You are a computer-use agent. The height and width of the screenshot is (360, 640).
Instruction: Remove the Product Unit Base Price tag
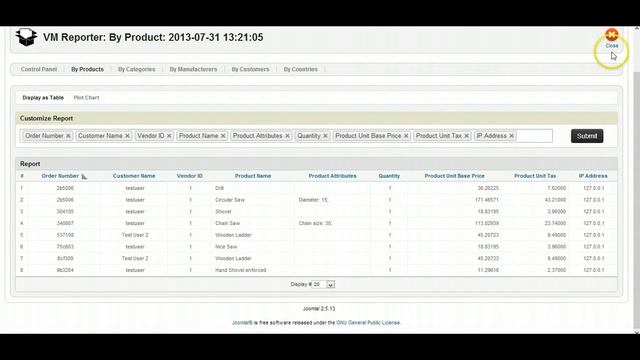(406, 136)
